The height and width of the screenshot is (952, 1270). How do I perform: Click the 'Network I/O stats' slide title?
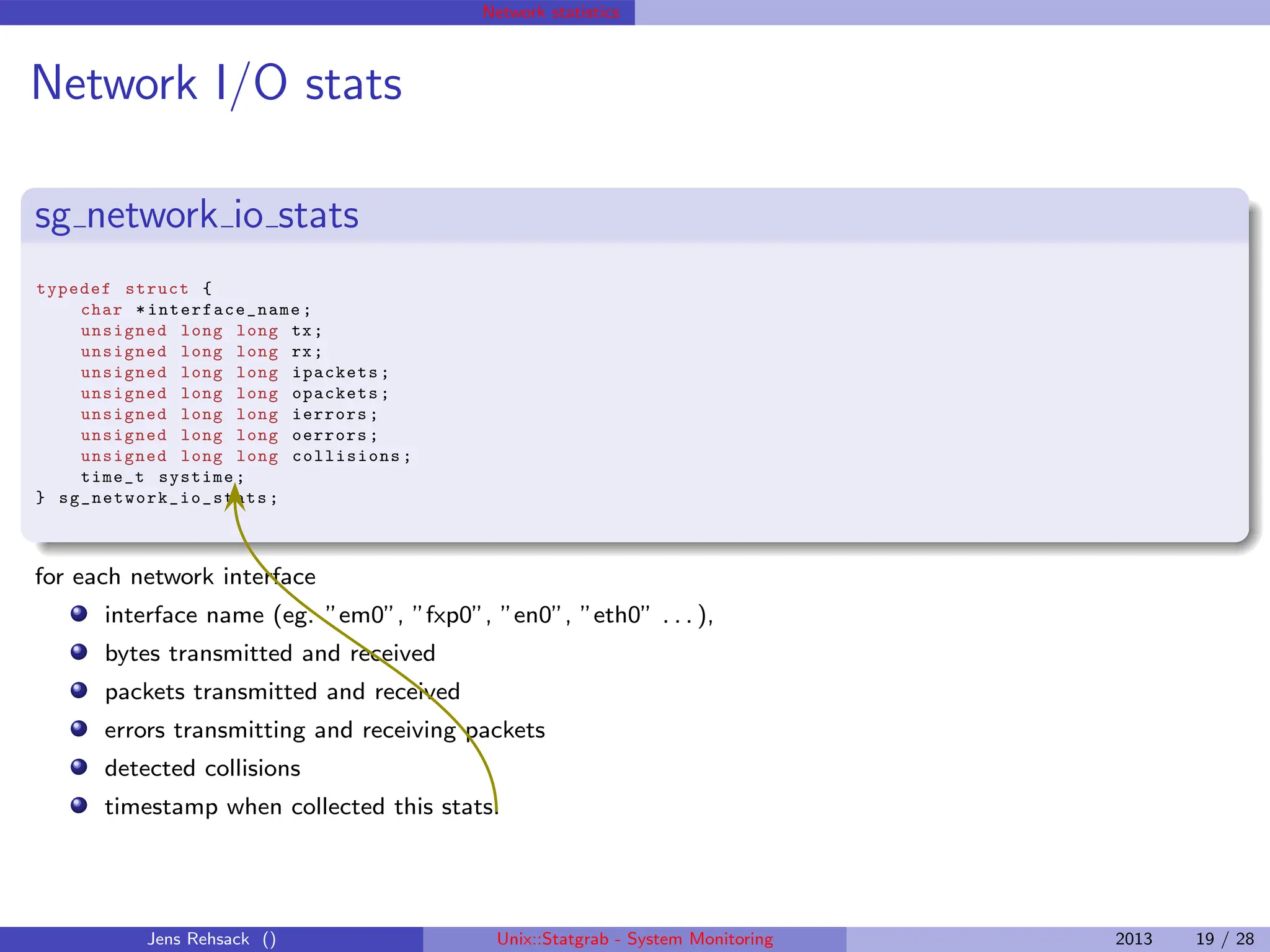point(216,84)
